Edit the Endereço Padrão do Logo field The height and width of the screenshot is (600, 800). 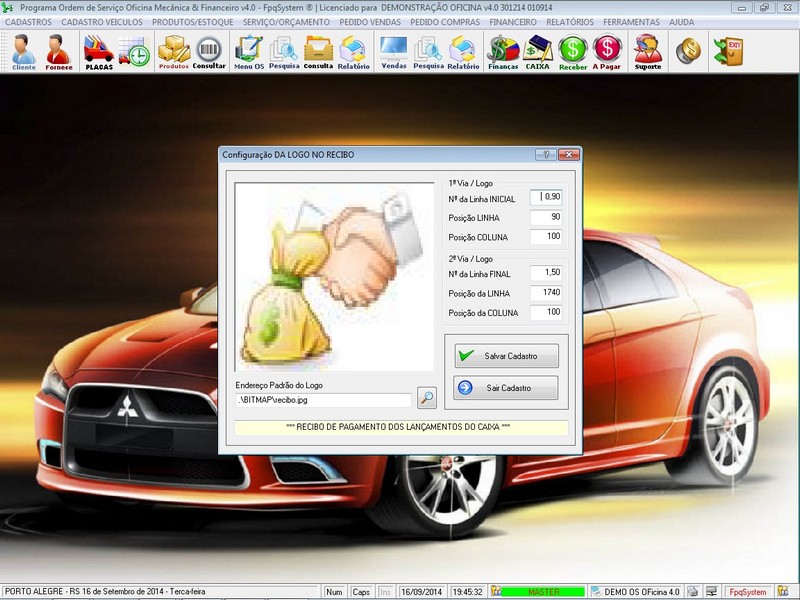click(x=323, y=400)
